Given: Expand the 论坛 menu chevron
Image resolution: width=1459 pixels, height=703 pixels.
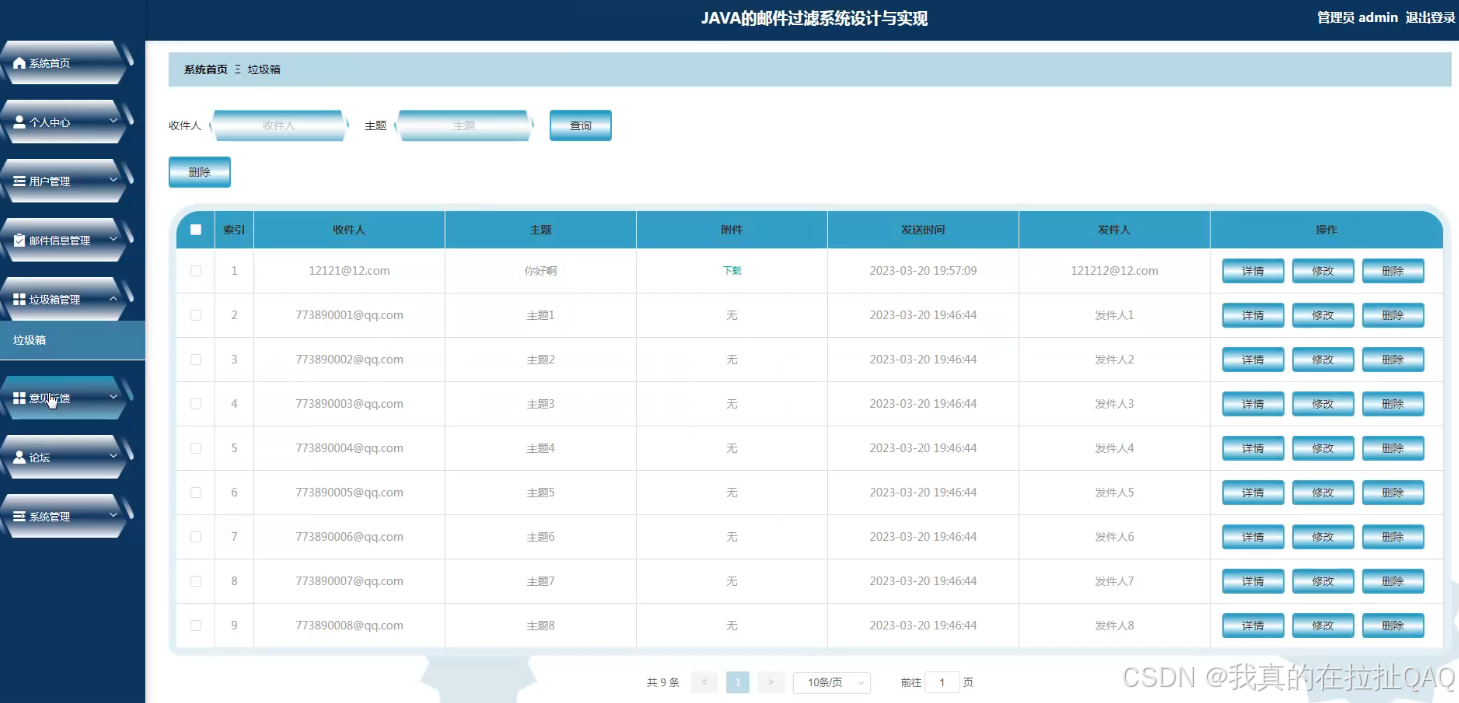Looking at the screenshot, I should coord(113,456).
